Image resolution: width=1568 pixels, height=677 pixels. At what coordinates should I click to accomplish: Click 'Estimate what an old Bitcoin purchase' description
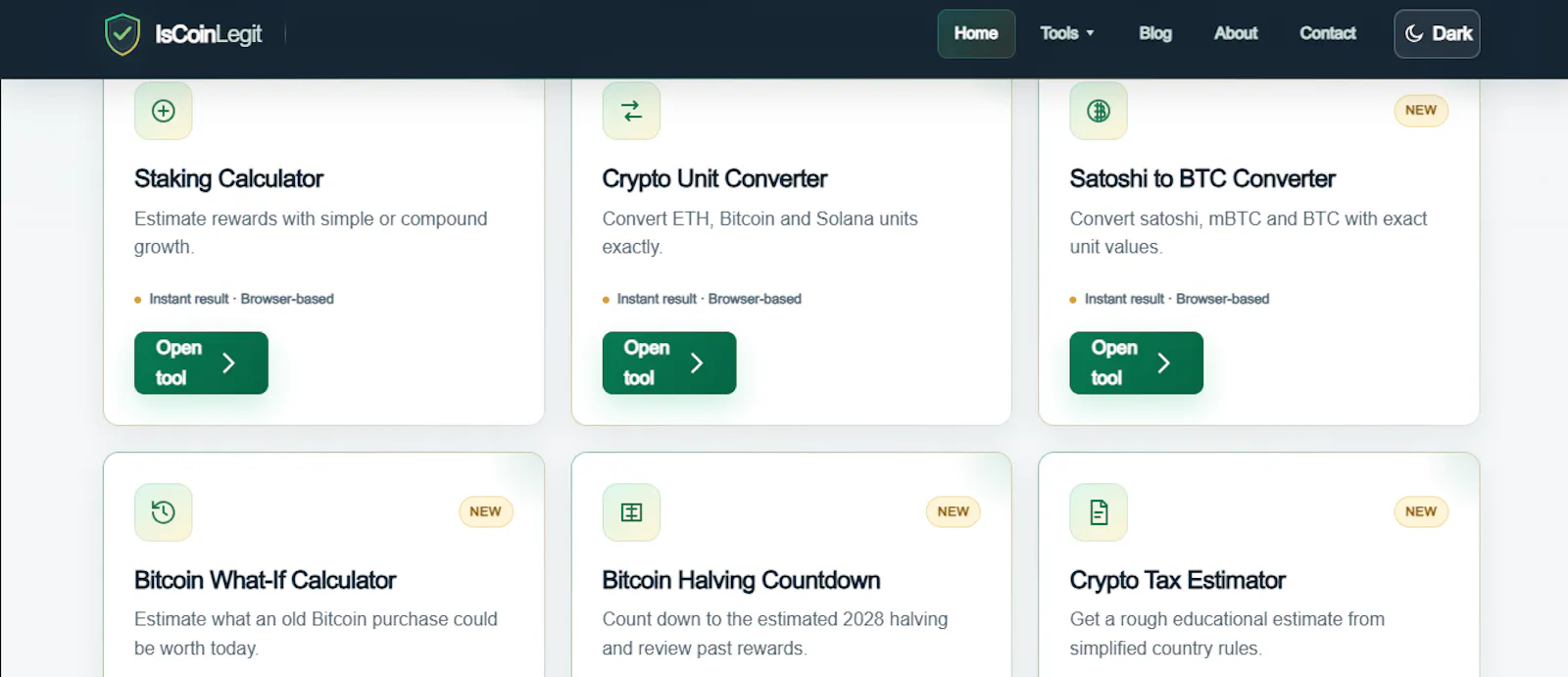click(x=316, y=633)
